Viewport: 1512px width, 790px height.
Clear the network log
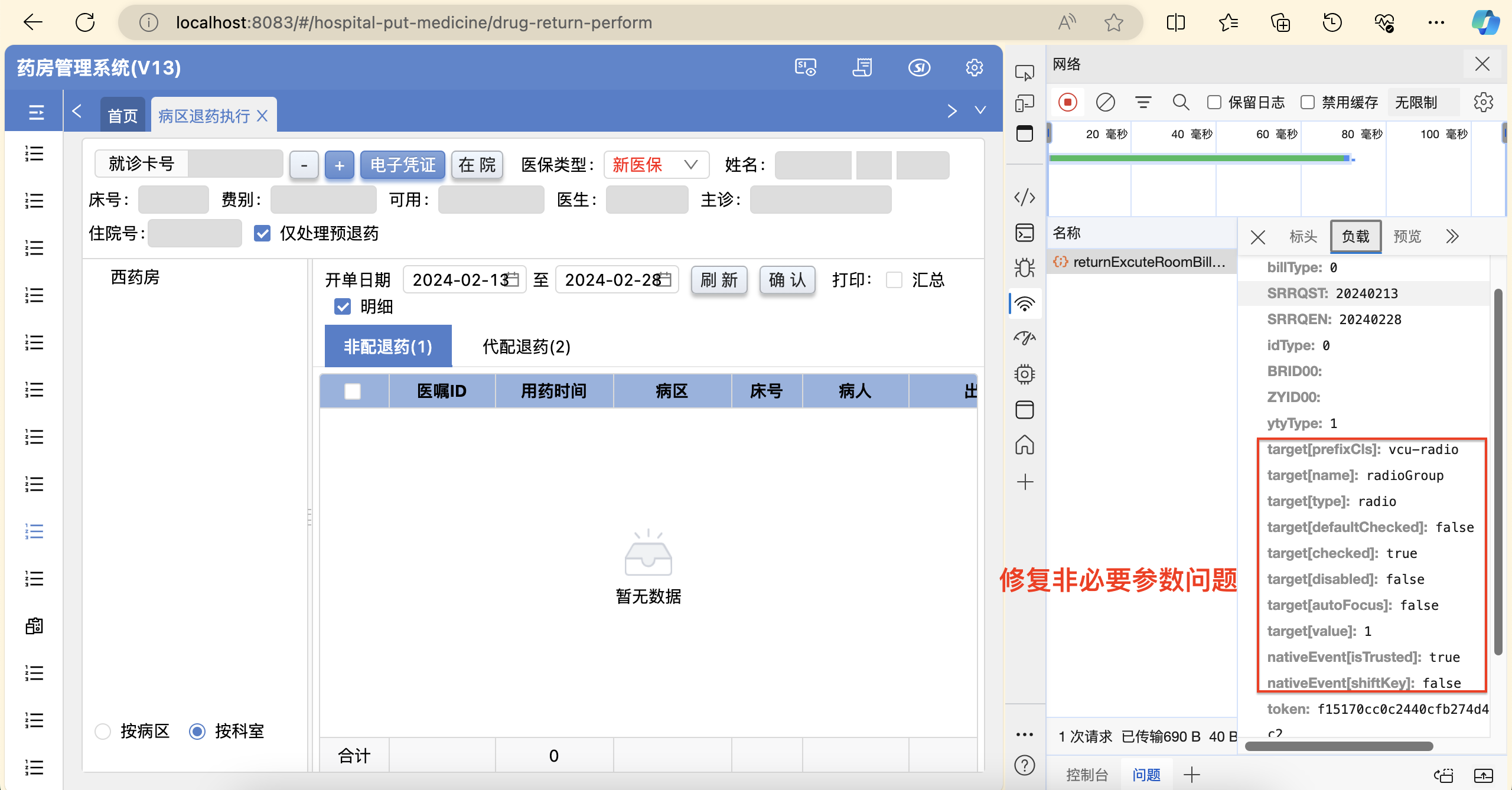point(1105,102)
